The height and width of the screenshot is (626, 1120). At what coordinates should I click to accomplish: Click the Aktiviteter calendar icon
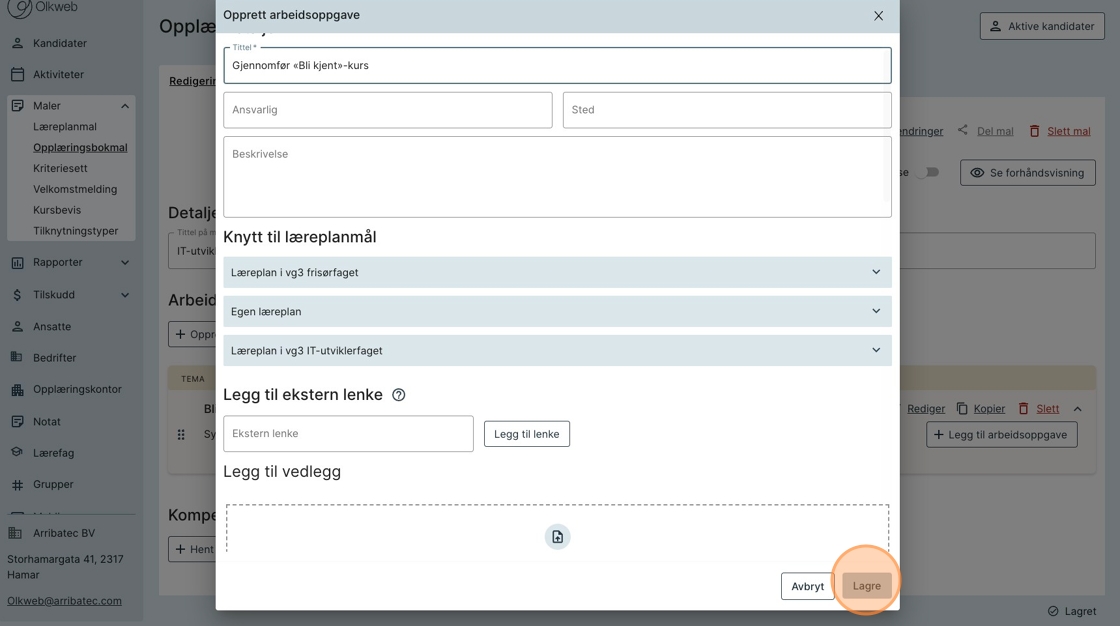click(18, 74)
